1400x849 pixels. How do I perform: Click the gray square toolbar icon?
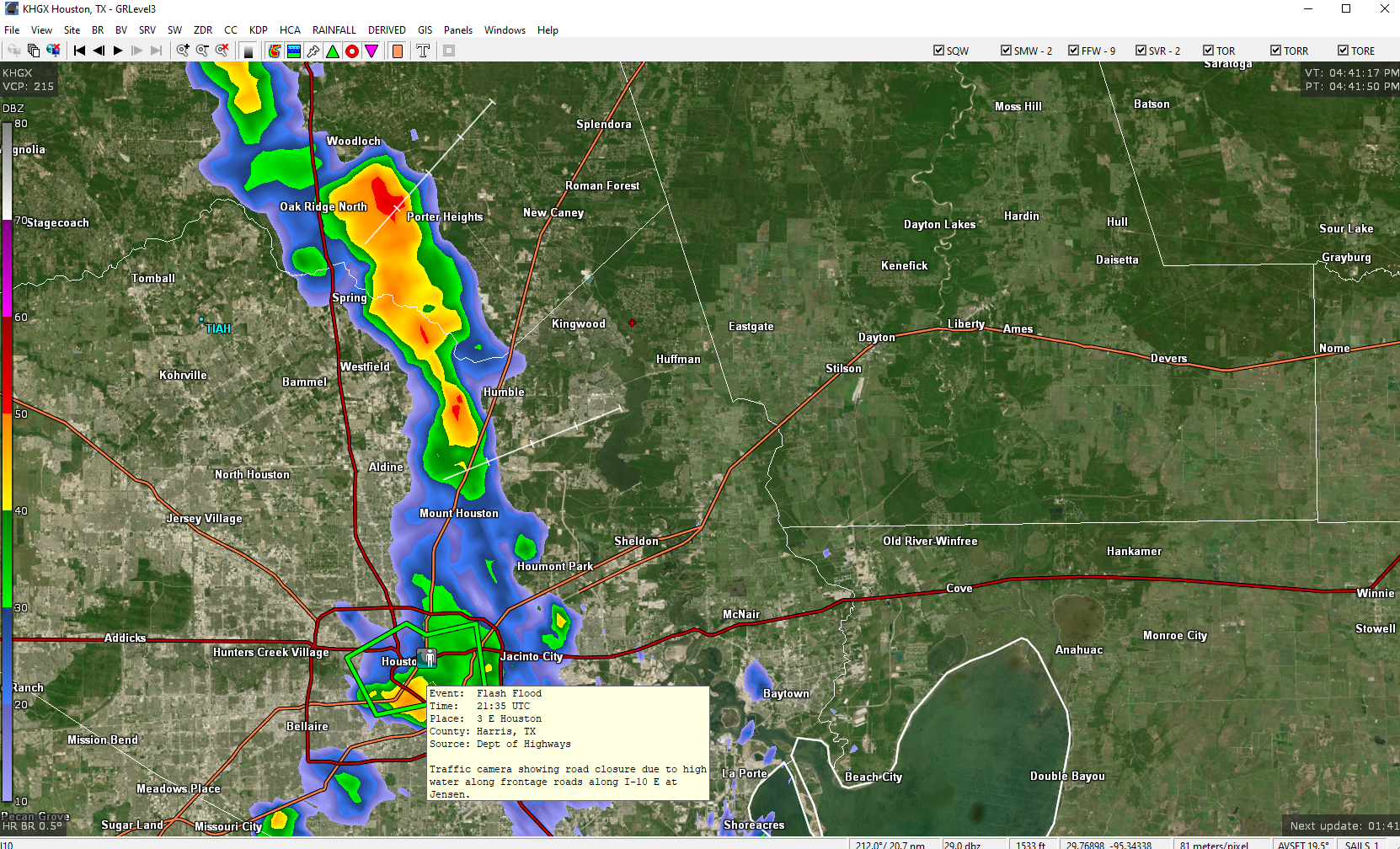449,51
